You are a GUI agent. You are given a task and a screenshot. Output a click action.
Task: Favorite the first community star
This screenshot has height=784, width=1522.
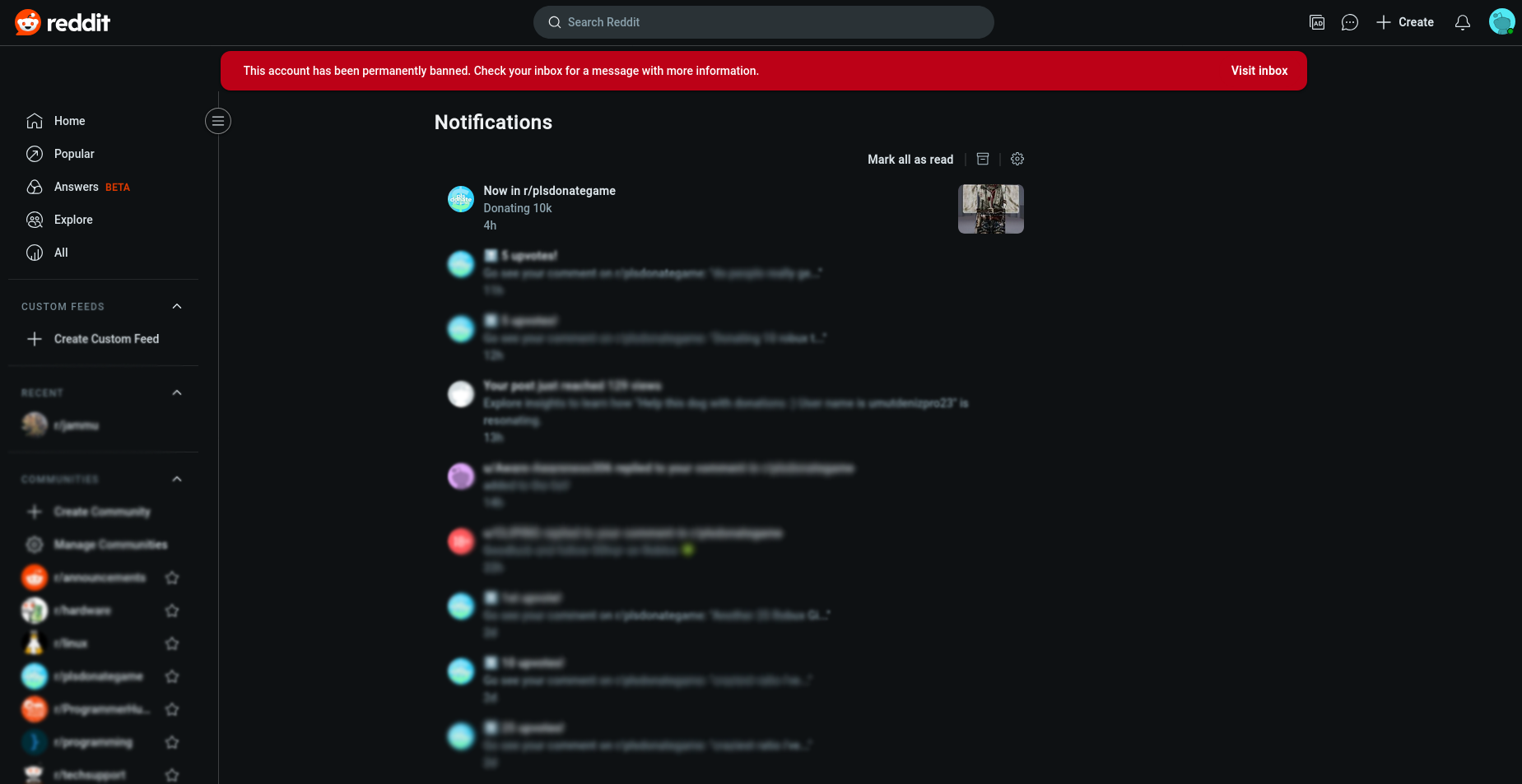pyautogui.click(x=172, y=578)
